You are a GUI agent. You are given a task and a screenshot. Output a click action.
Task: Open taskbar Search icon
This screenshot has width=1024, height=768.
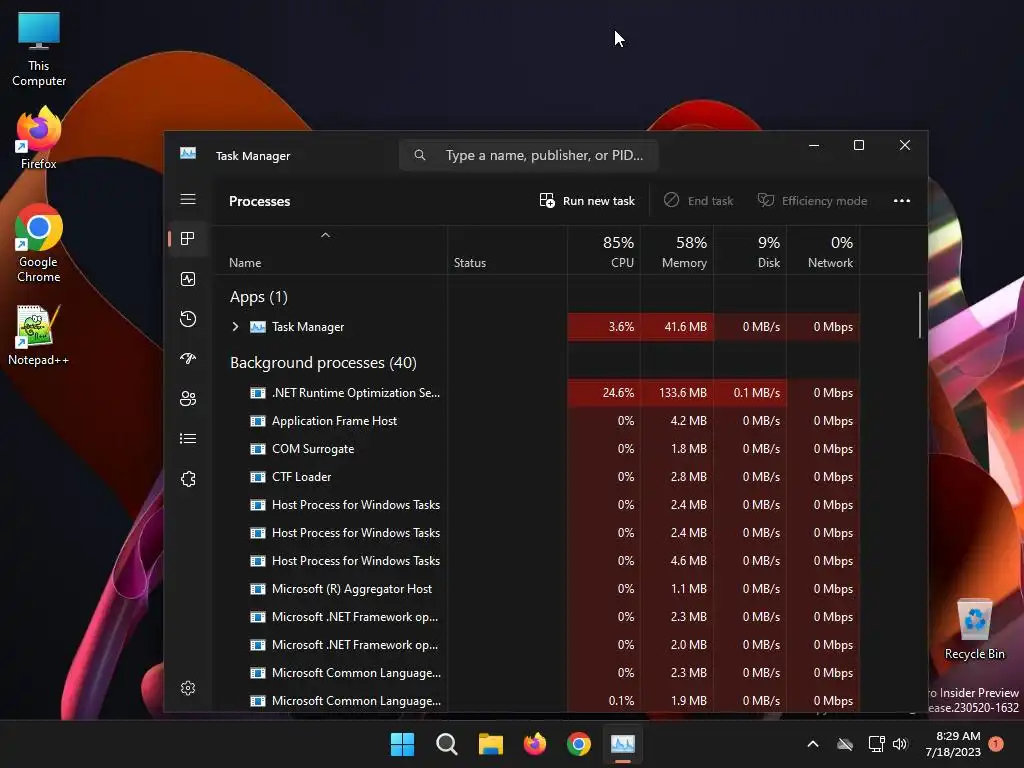[447, 744]
